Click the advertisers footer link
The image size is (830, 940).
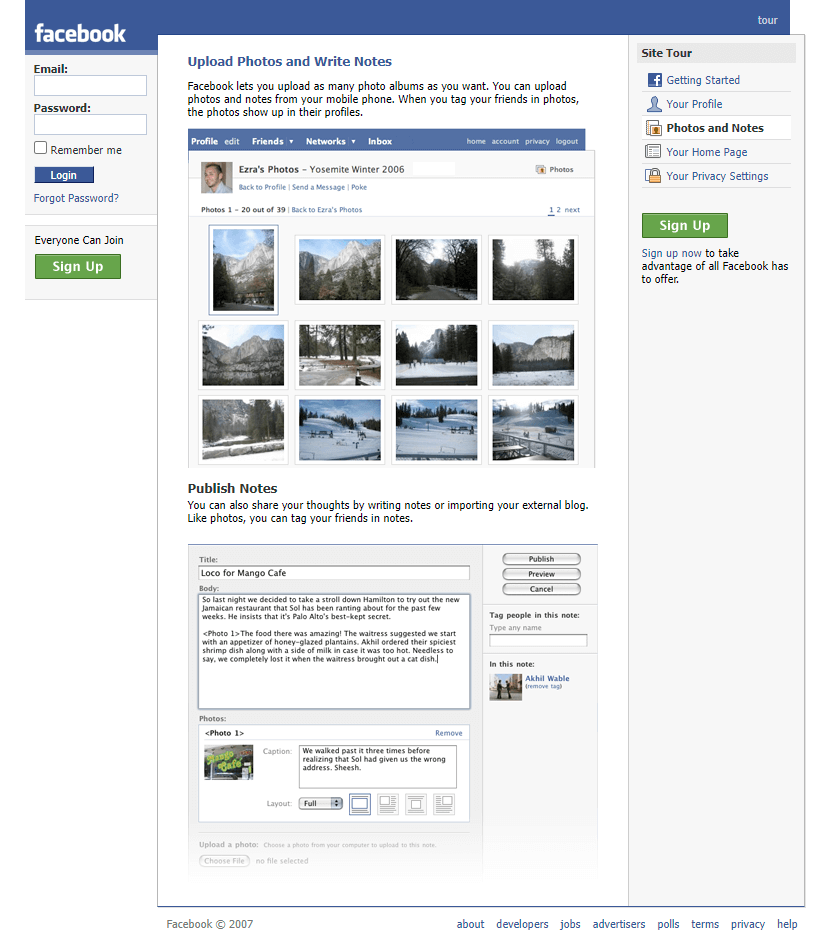tap(619, 924)
